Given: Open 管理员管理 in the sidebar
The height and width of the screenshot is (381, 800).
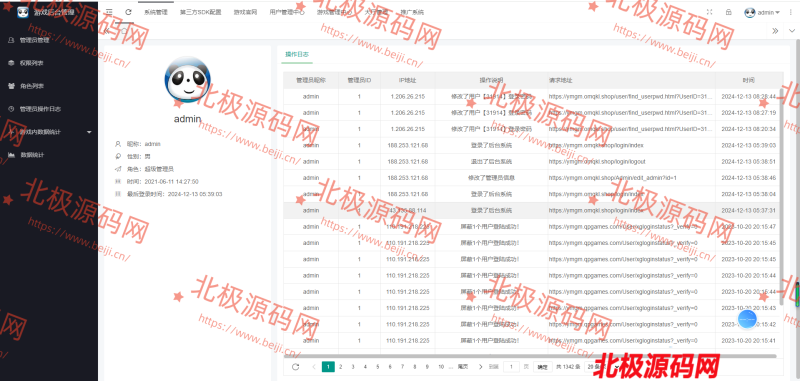Looking at the screenshot, I should point(35,40).
